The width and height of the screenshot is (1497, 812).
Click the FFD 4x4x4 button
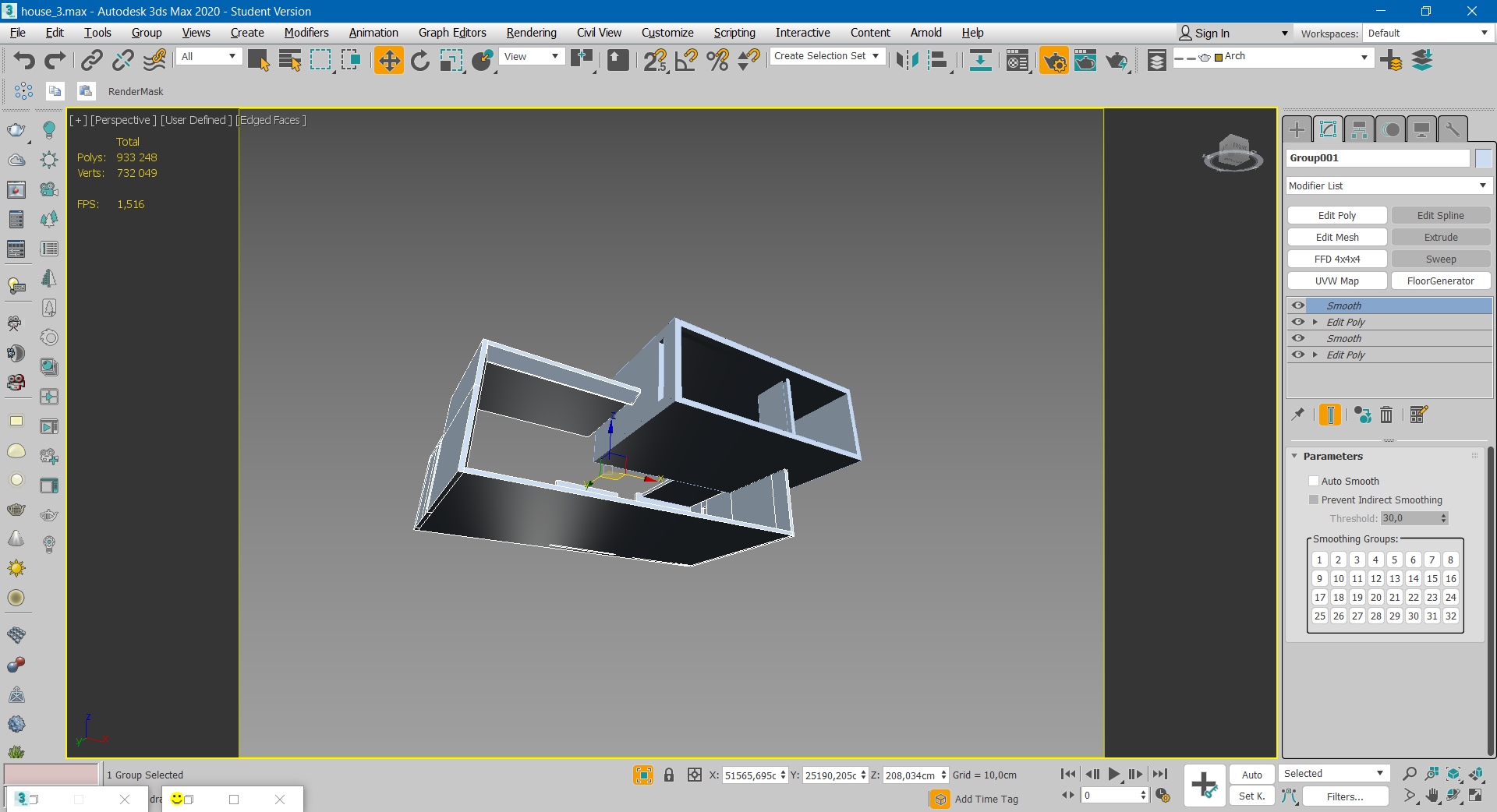(1336, 259)
